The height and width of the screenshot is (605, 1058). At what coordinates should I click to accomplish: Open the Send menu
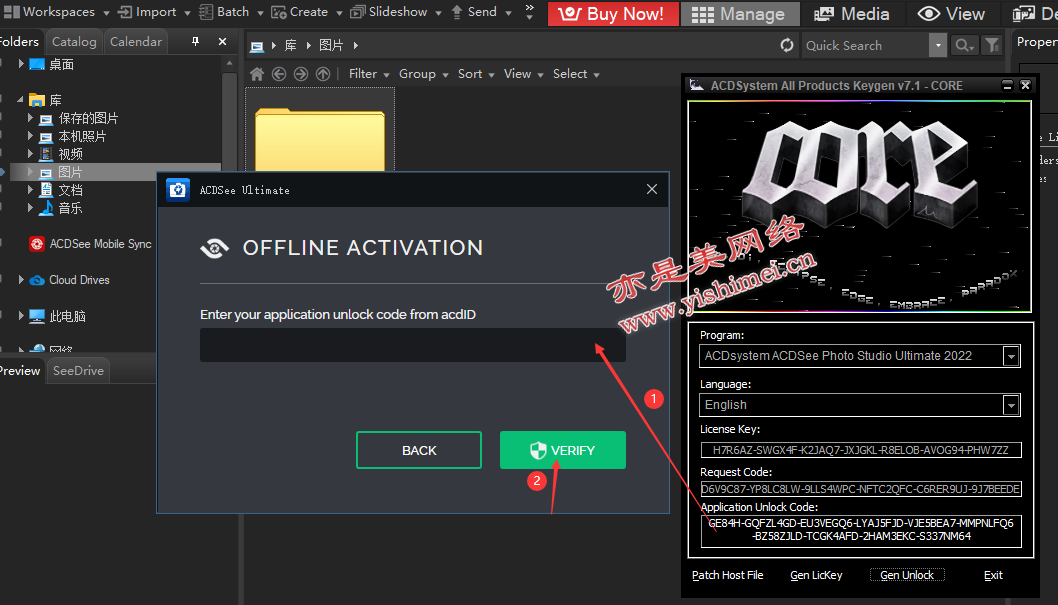(x=480, y=12)
